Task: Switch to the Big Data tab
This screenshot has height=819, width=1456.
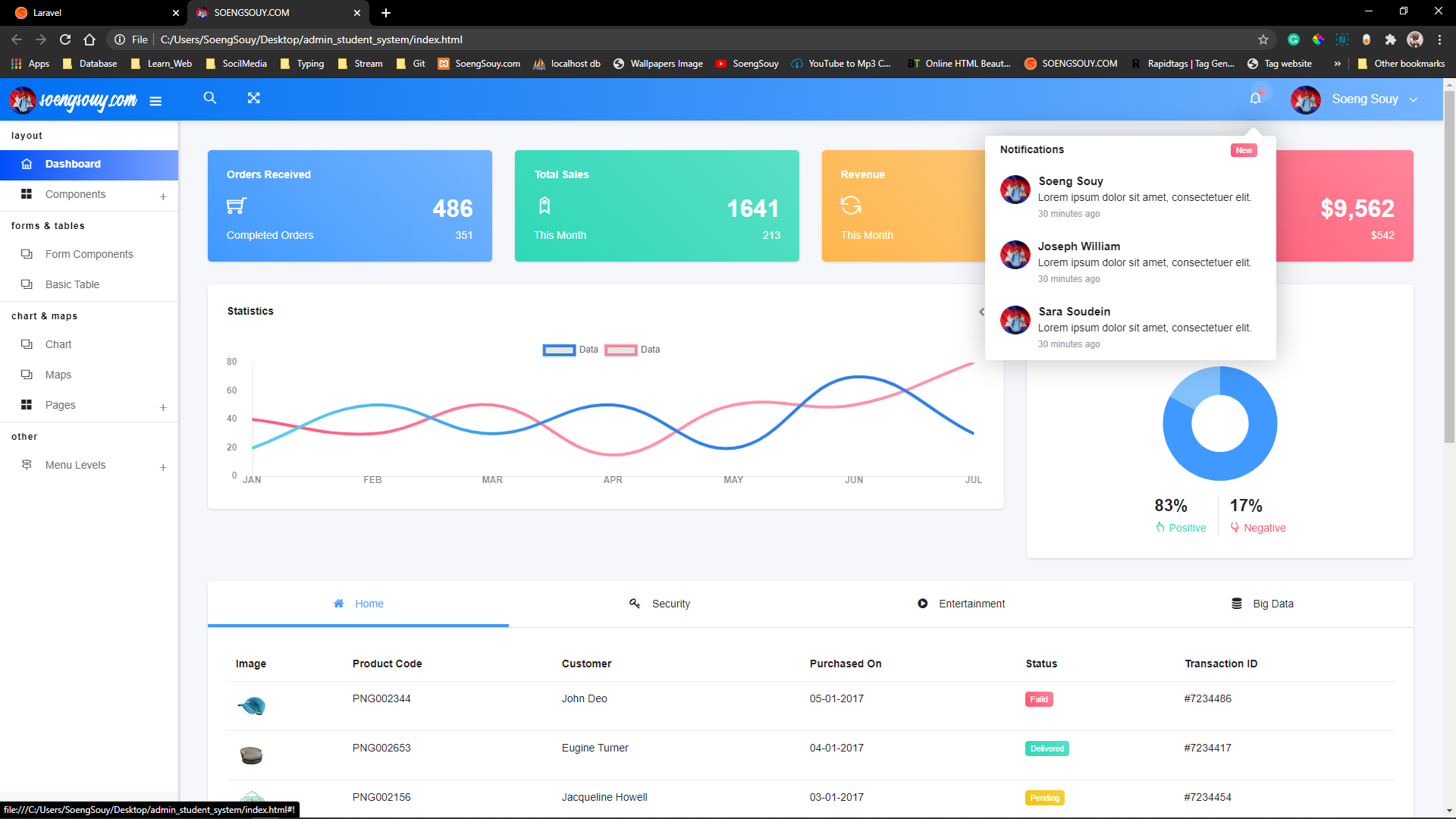Action: tap(1272, 604)
